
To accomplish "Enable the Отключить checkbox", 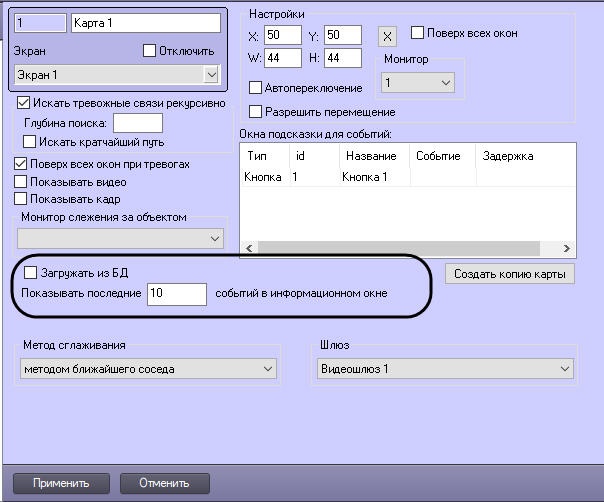I will [x=150, y=50].
